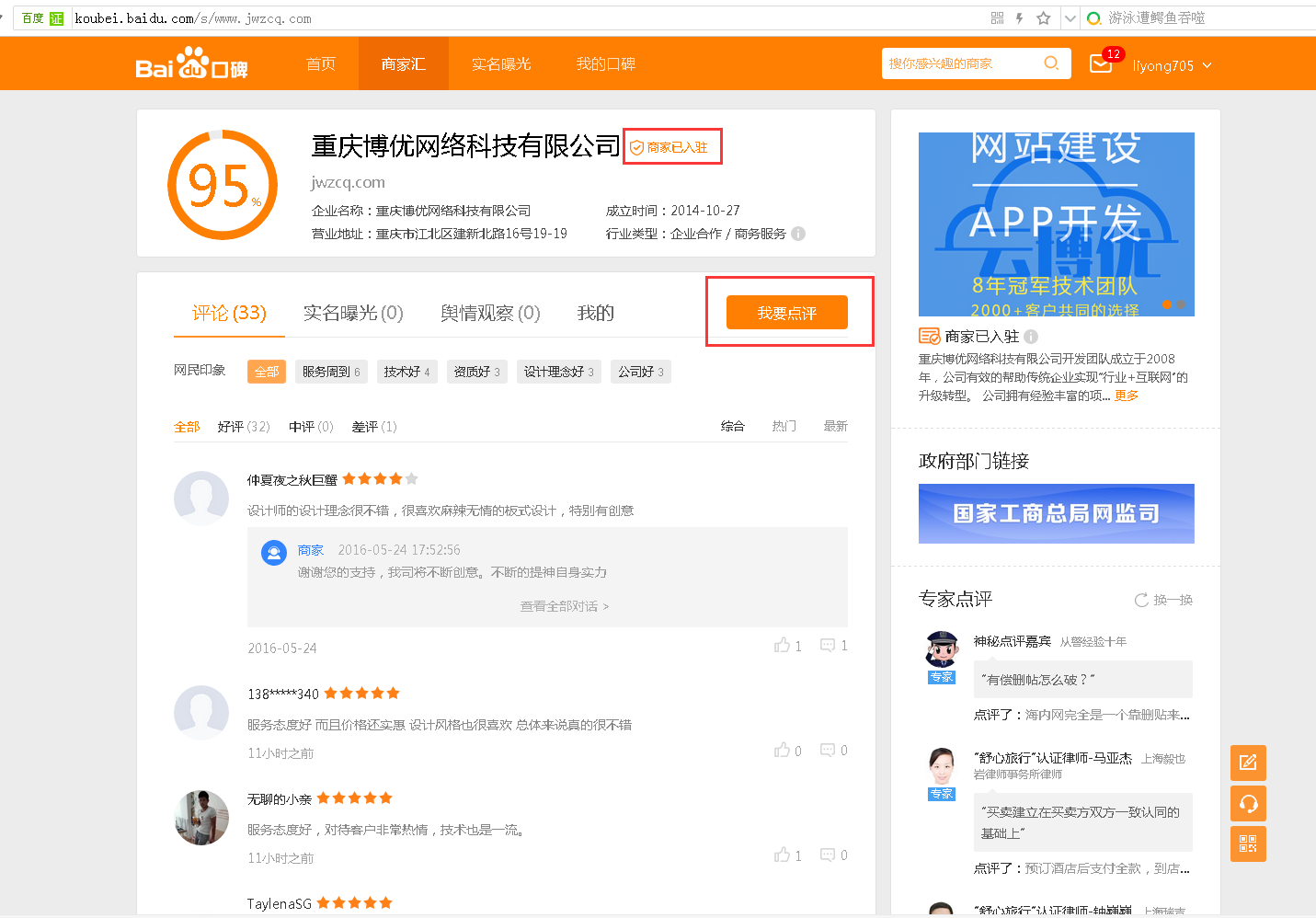Sort reviews by 最新

tap(836, 426)
